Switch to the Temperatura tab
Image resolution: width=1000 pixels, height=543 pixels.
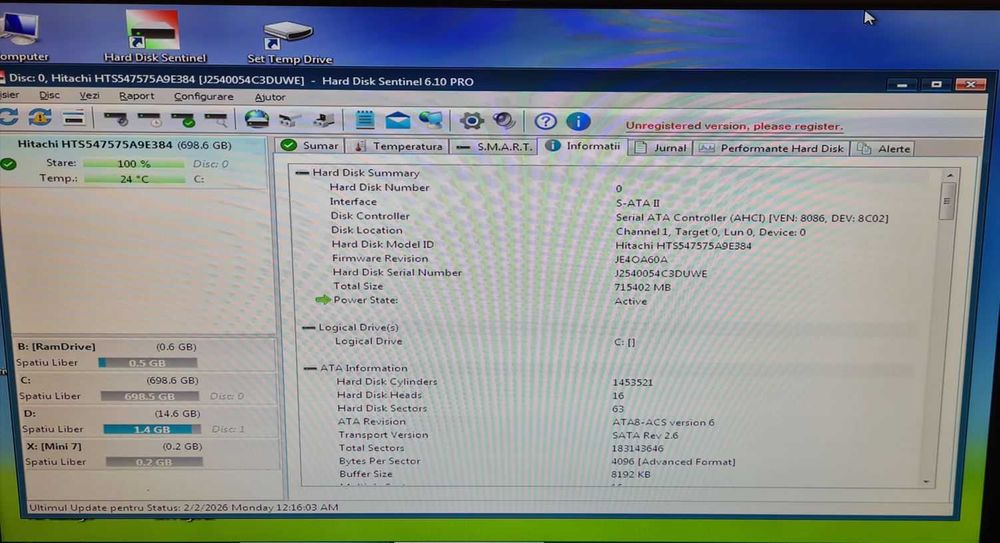click(397, 146)
